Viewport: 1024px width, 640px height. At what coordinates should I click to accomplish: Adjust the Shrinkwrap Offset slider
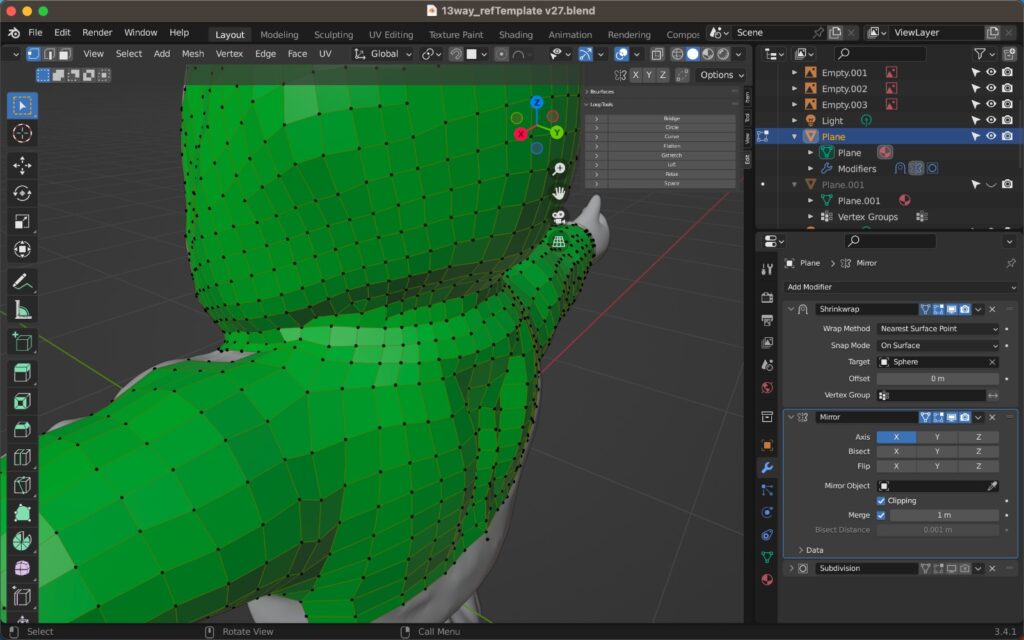point(937,378)
